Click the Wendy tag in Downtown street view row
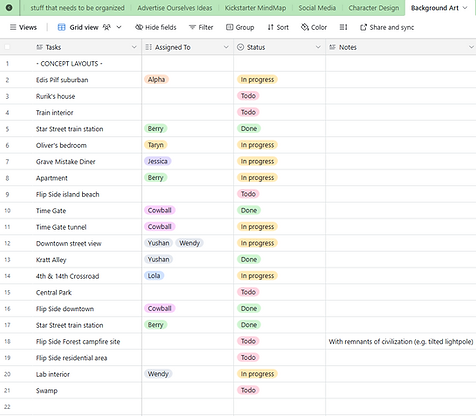 (x=189, y=243)
